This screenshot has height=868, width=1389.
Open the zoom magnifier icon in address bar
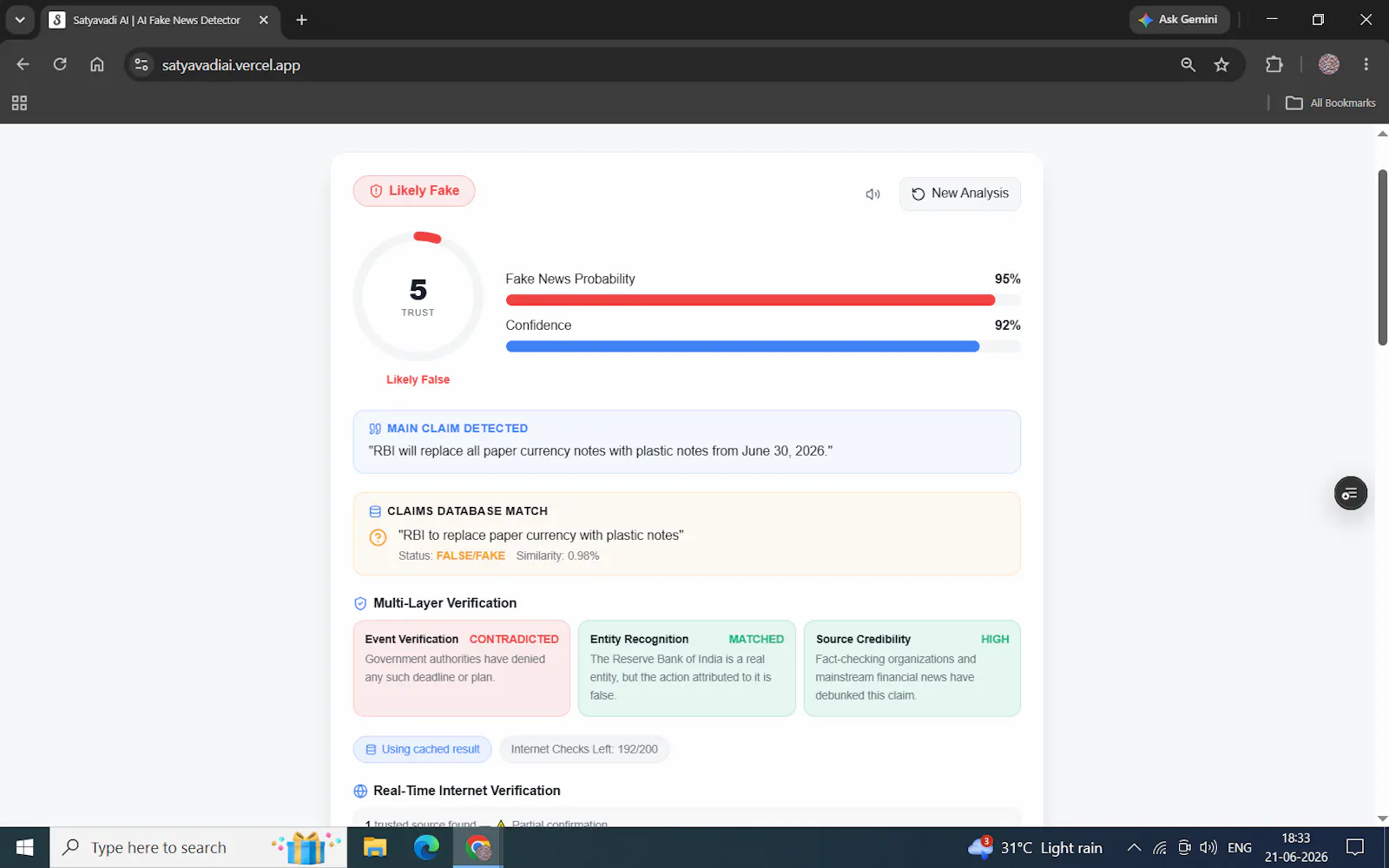[x=1188, y=64]
